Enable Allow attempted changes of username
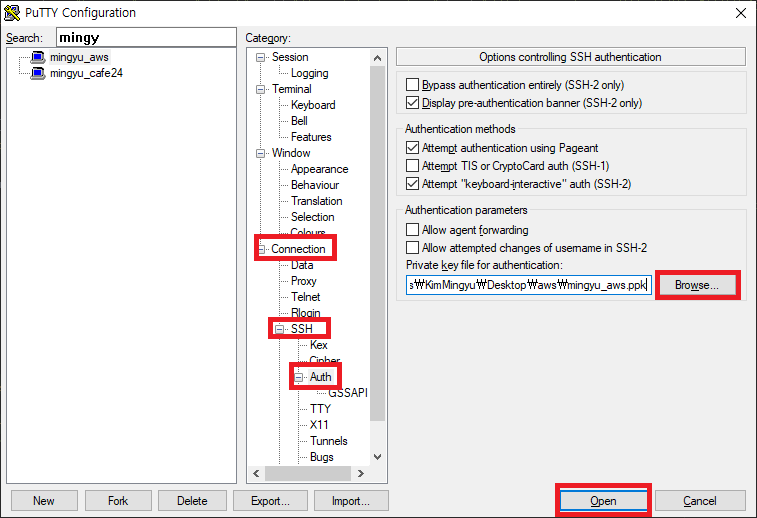This screenshot has width=757, height=518. [412, 248]
